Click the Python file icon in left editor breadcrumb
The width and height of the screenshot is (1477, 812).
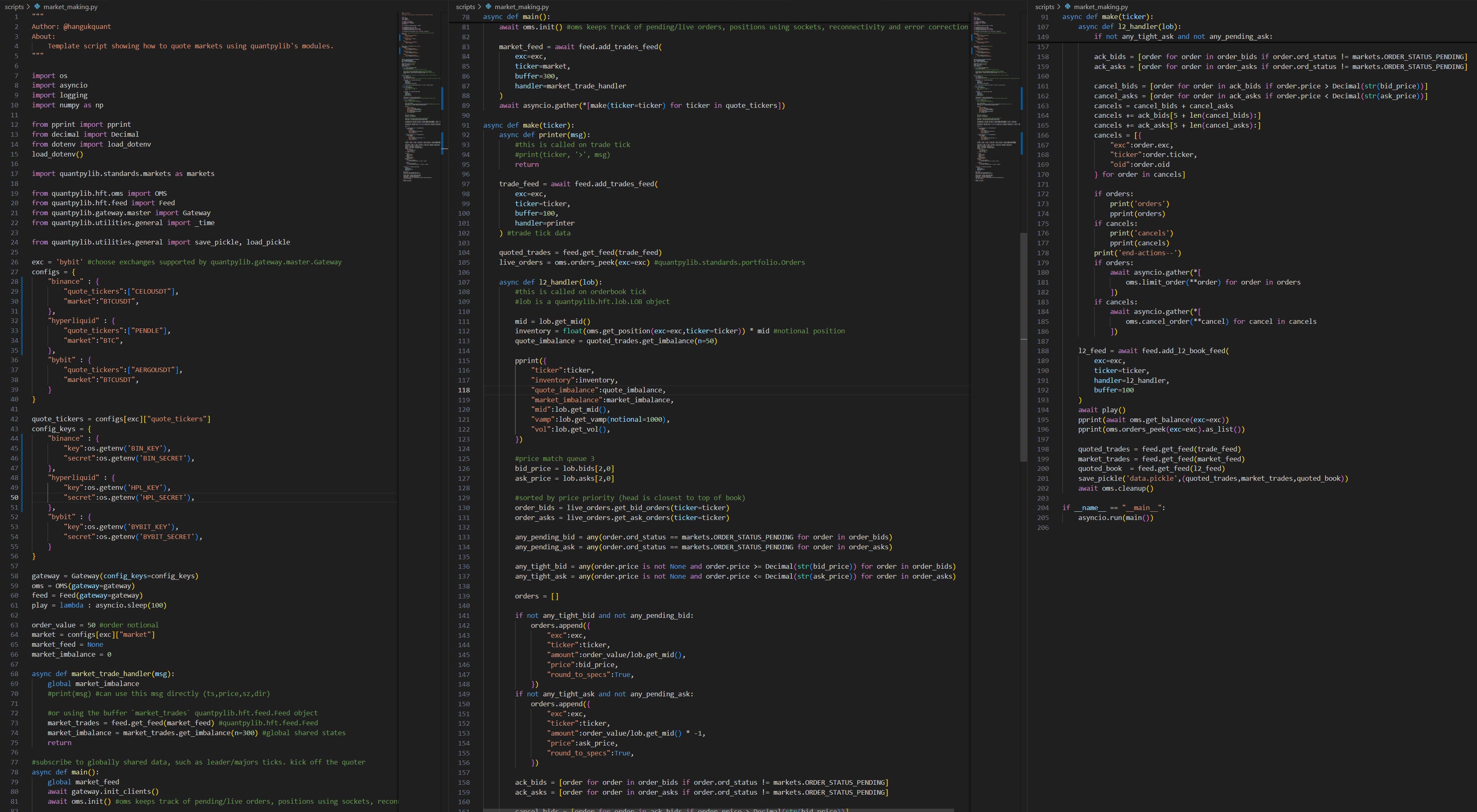pyautogui.click(x=37, y=7)
